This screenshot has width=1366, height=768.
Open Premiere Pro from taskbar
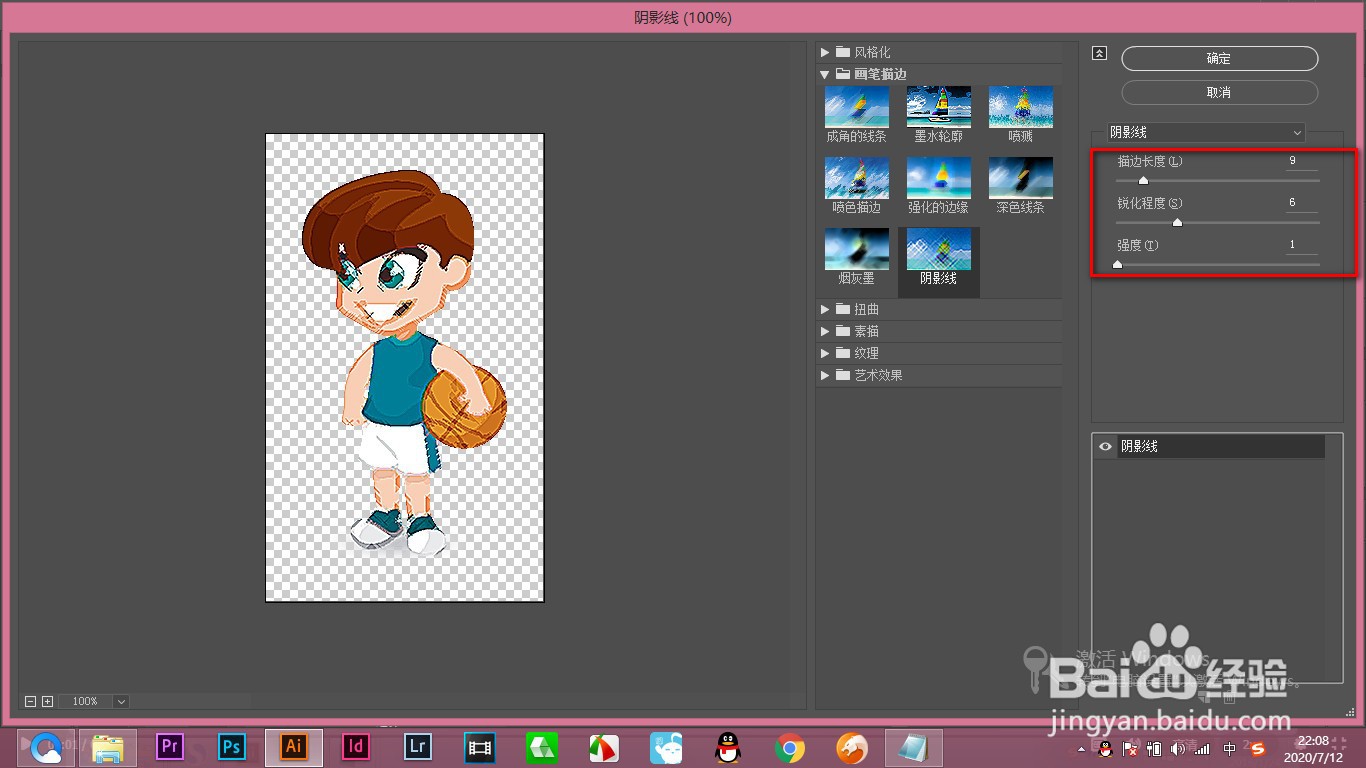[x=170, y=747]
